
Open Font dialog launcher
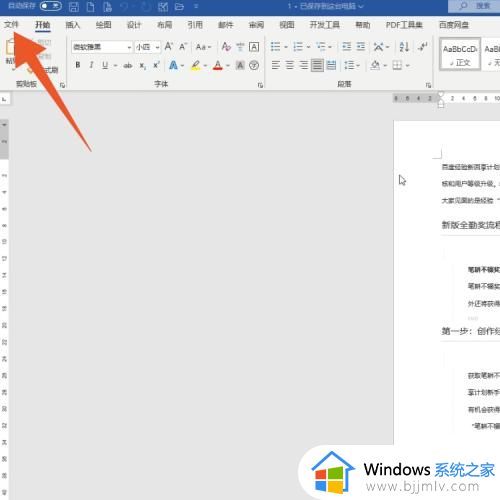coord(260,85)
